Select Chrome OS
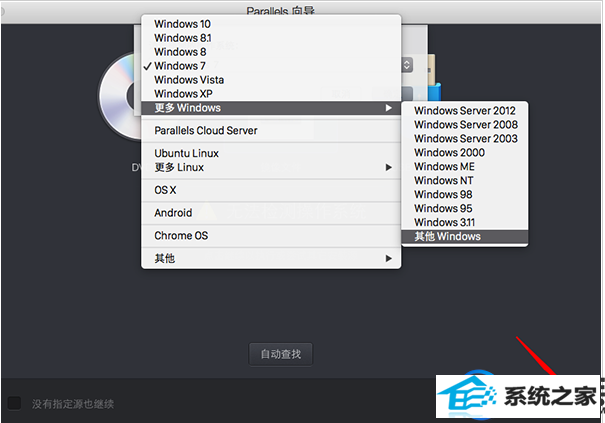This screenshot has height=423, width=605. pyautogui.click(x=271, y=235)
